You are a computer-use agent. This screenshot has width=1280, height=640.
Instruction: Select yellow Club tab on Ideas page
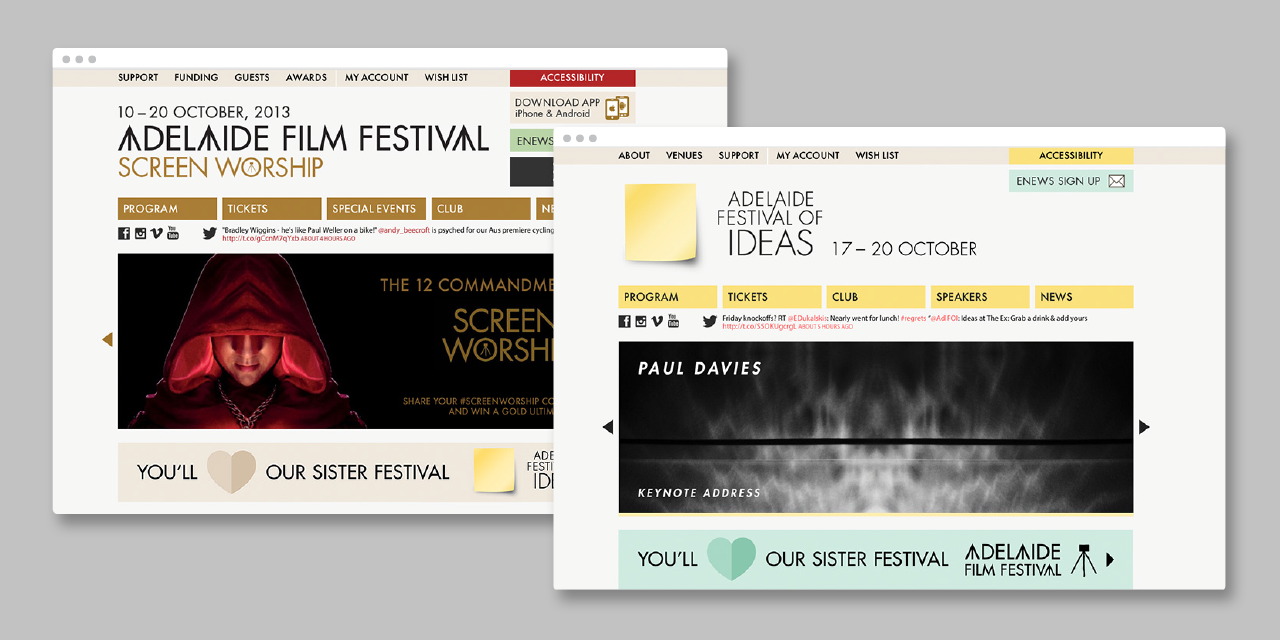pos(876,297)
